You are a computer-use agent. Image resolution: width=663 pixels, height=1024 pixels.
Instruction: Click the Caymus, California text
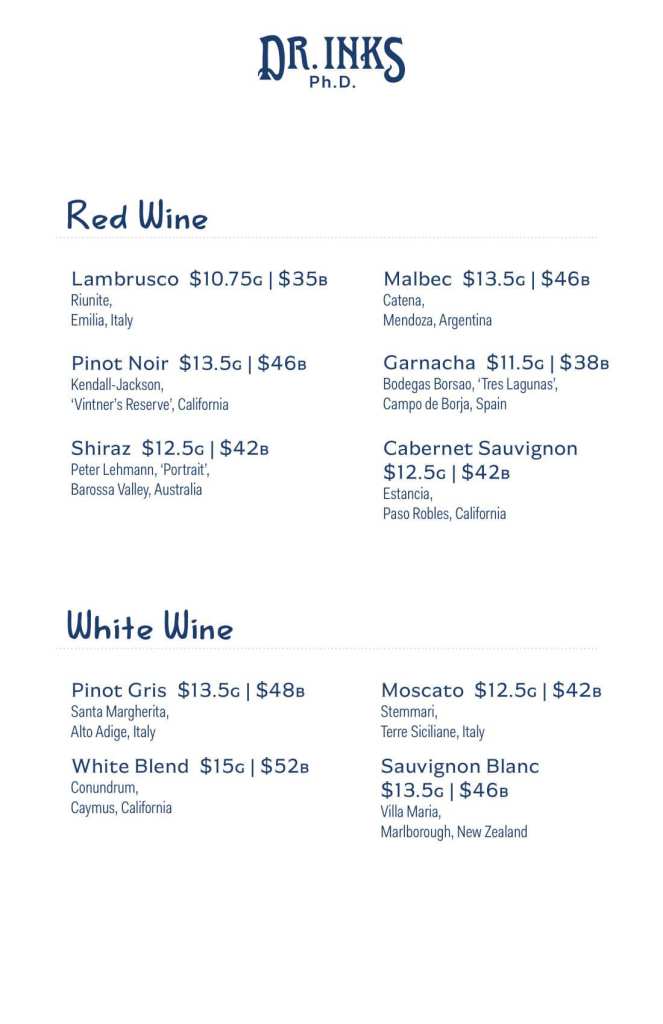pyautogui.click(x=121, y=808)
